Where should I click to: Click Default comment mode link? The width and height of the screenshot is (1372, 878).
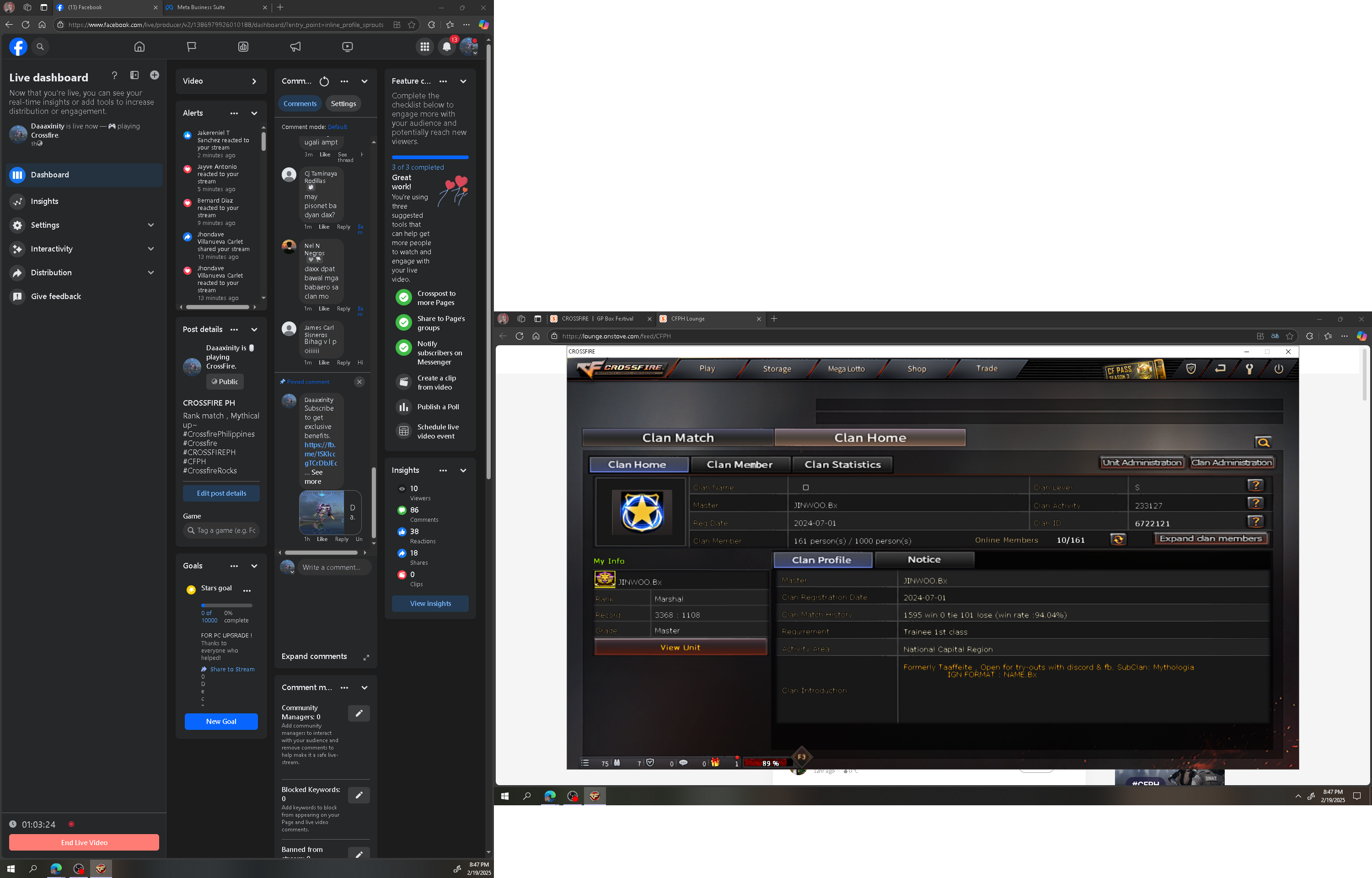point(337,127)
